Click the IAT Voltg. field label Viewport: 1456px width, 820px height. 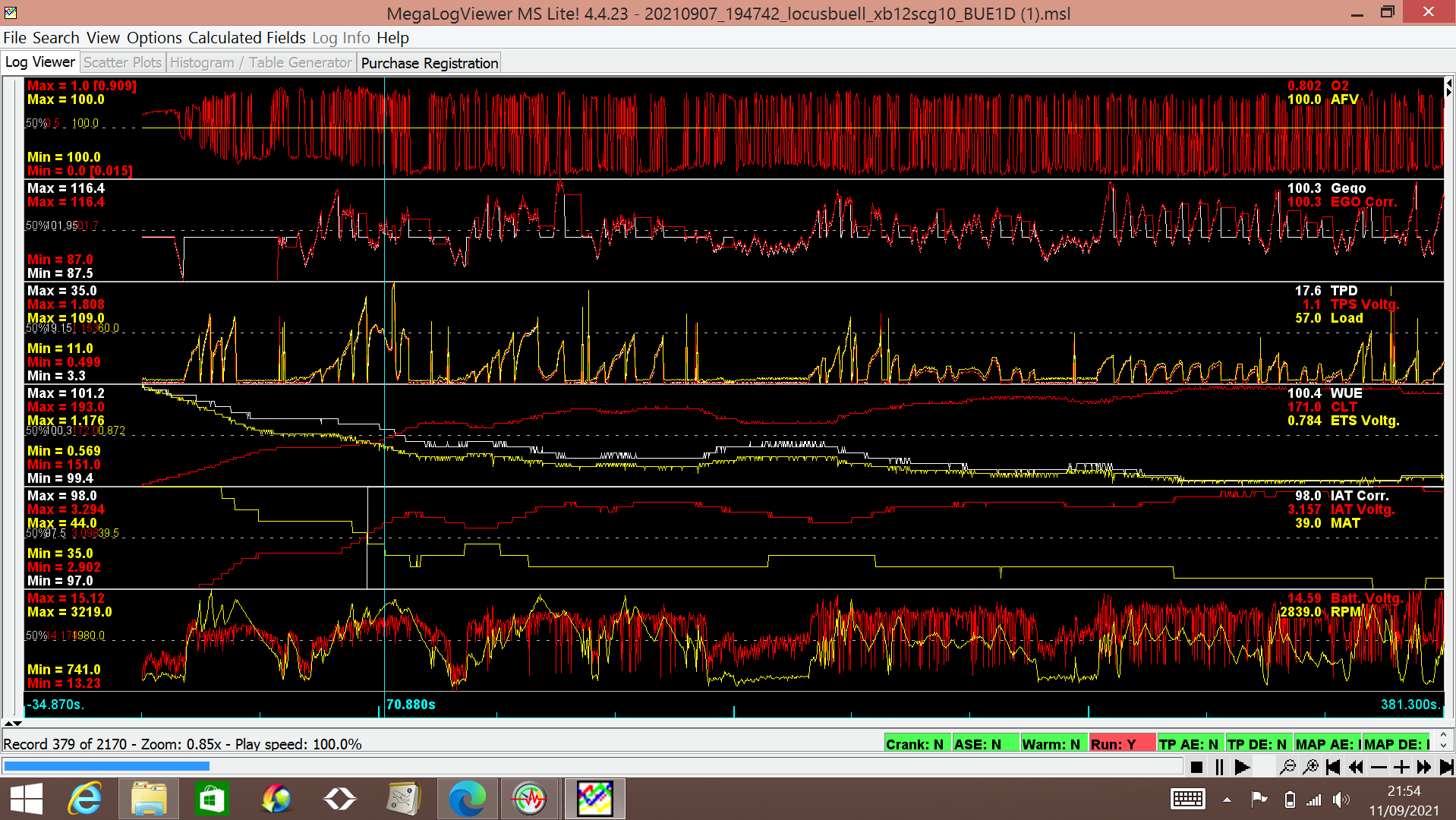coord(1363,509)
